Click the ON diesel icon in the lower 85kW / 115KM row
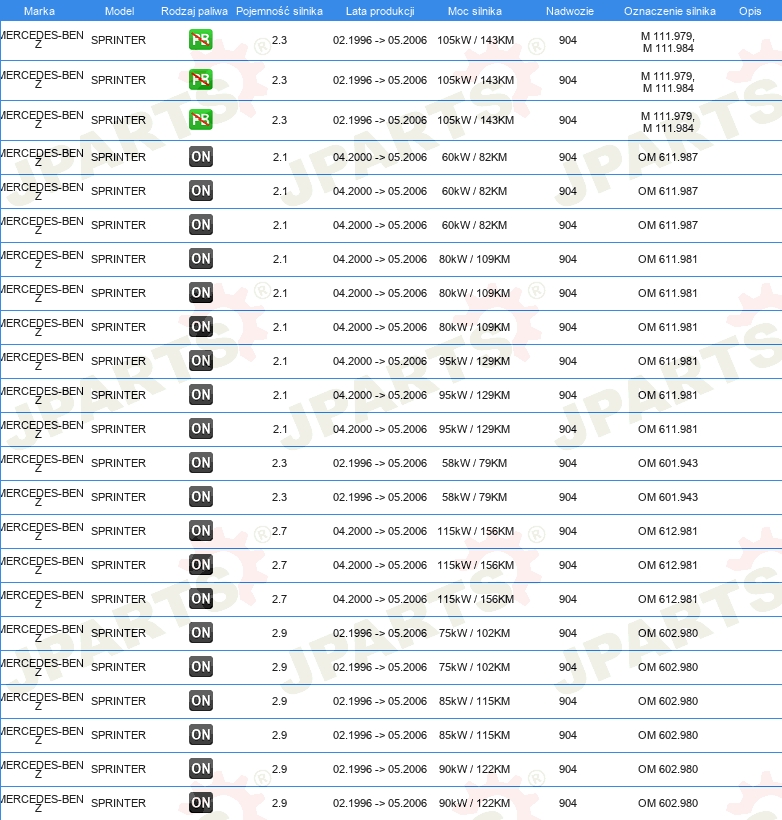Viewport: 782px width, 820px height. pos(201,734)
